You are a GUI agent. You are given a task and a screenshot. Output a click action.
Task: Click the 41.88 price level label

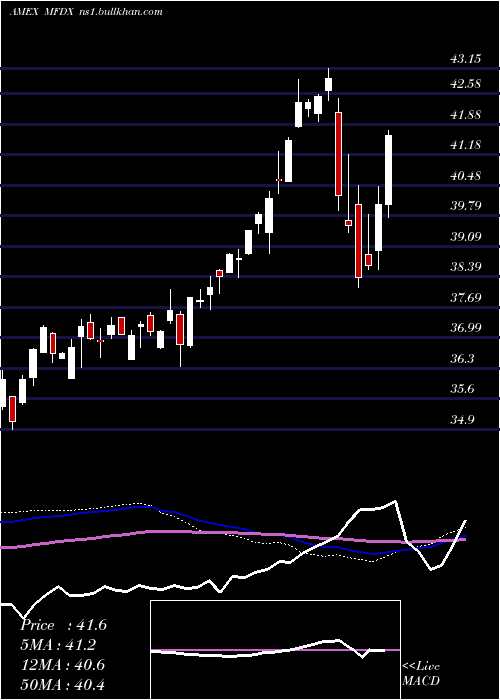click(466, 115)
